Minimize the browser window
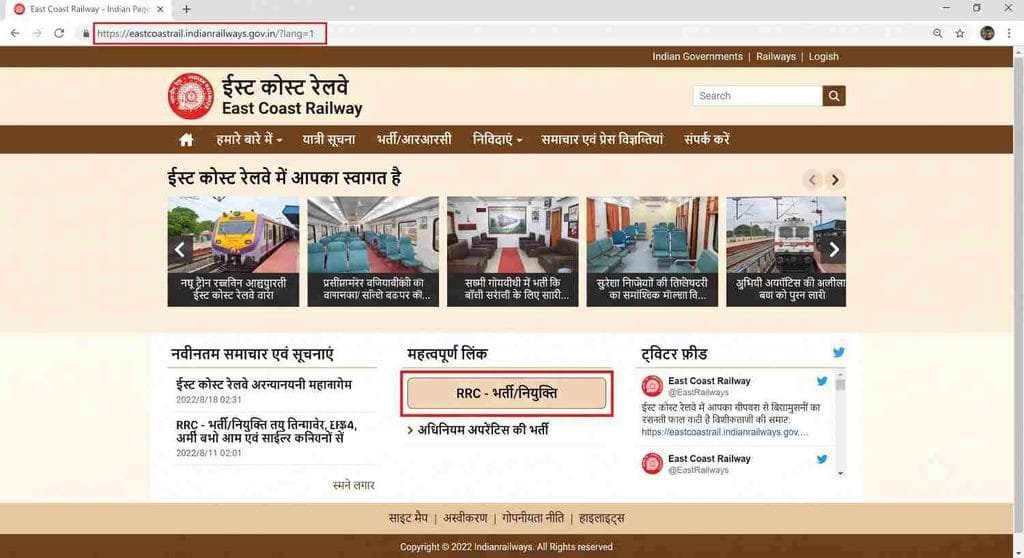Image resolution: width=1024 pixels, height=558 pixels. (946, 8)
